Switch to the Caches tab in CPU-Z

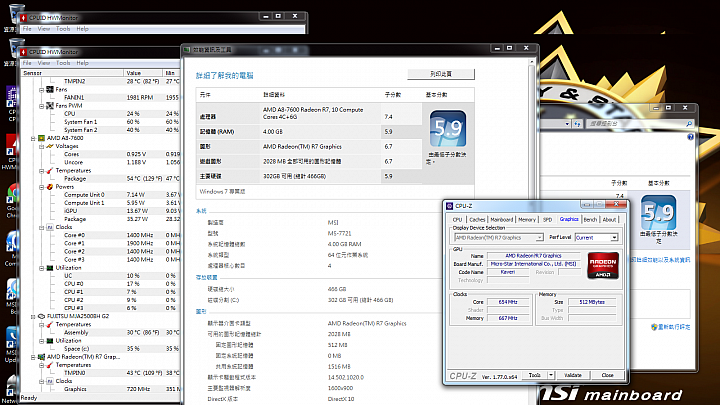point(477,219)
